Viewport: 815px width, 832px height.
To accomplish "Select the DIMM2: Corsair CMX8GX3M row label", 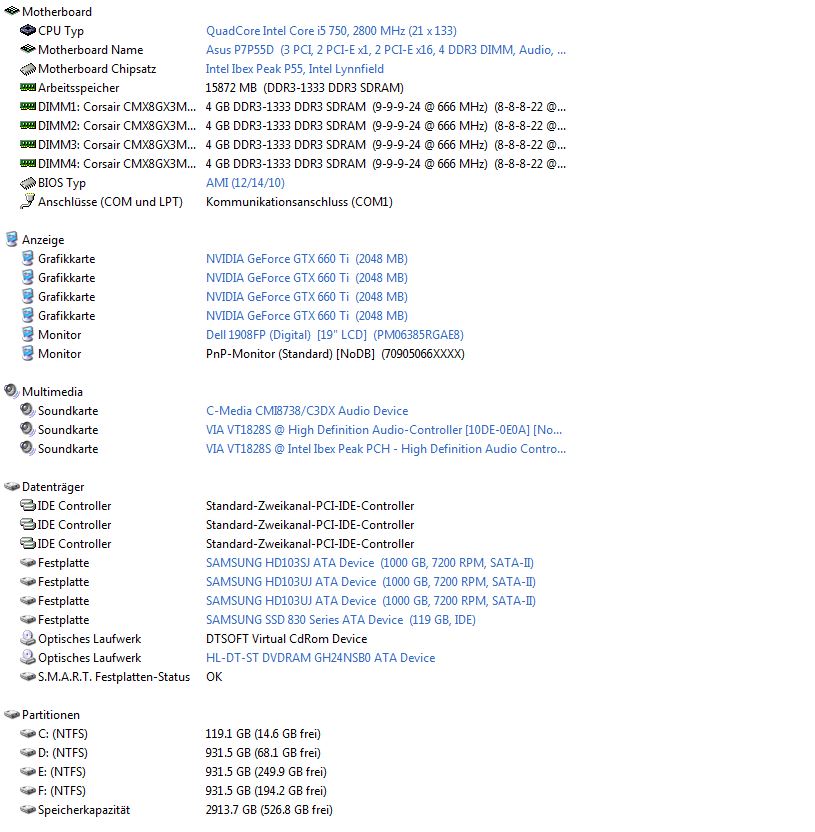I will pyautogui.click(x=117, y=126).
